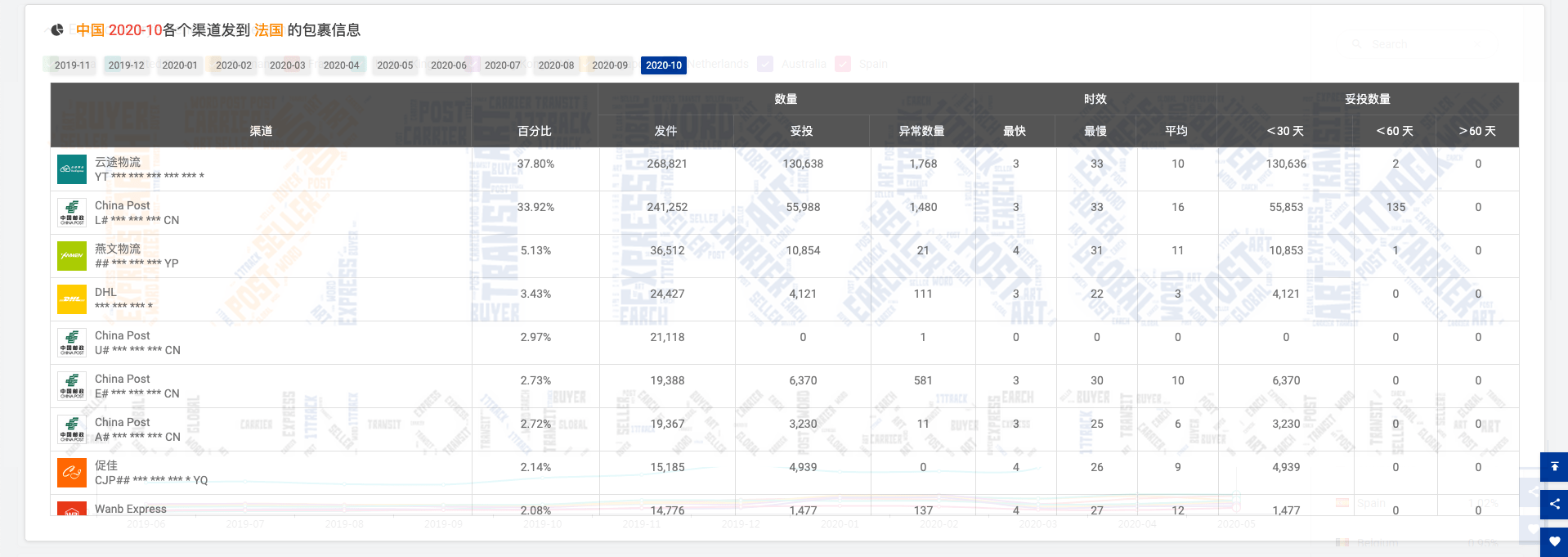Screen dimensions: 1568x557
Task: Click the 妥投数量 group header
Action: pyautogui.click(x=1368, y=99)
